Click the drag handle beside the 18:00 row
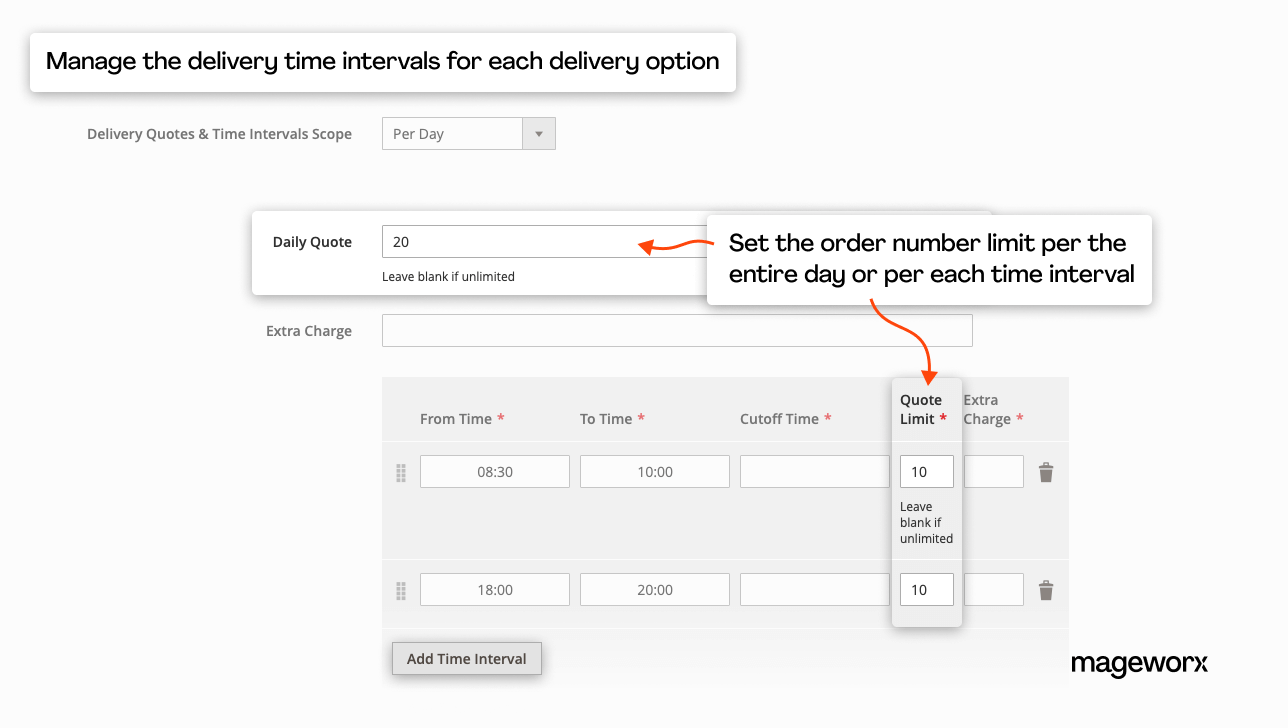The width and height of the screenshot is (1288, 728). click(x=400, y=590)
